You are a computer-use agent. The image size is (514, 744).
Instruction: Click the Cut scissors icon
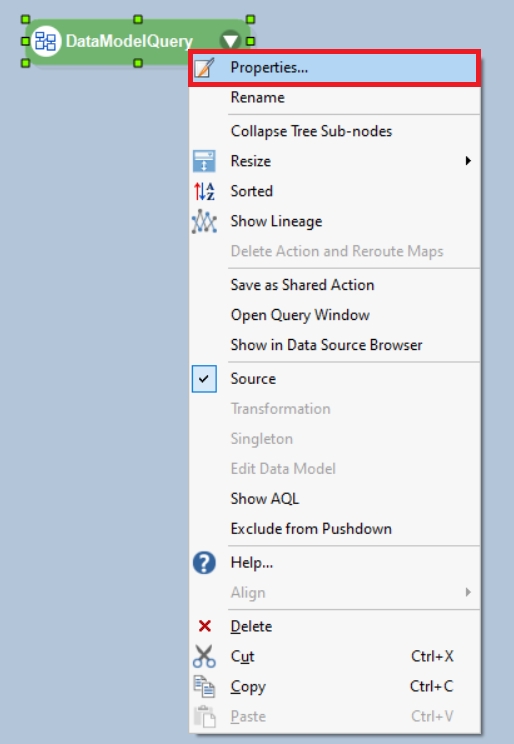(204, 656)
